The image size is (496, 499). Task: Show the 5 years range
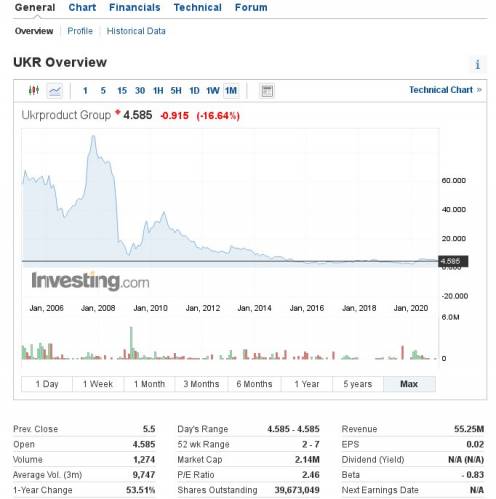tap(358, 384)
